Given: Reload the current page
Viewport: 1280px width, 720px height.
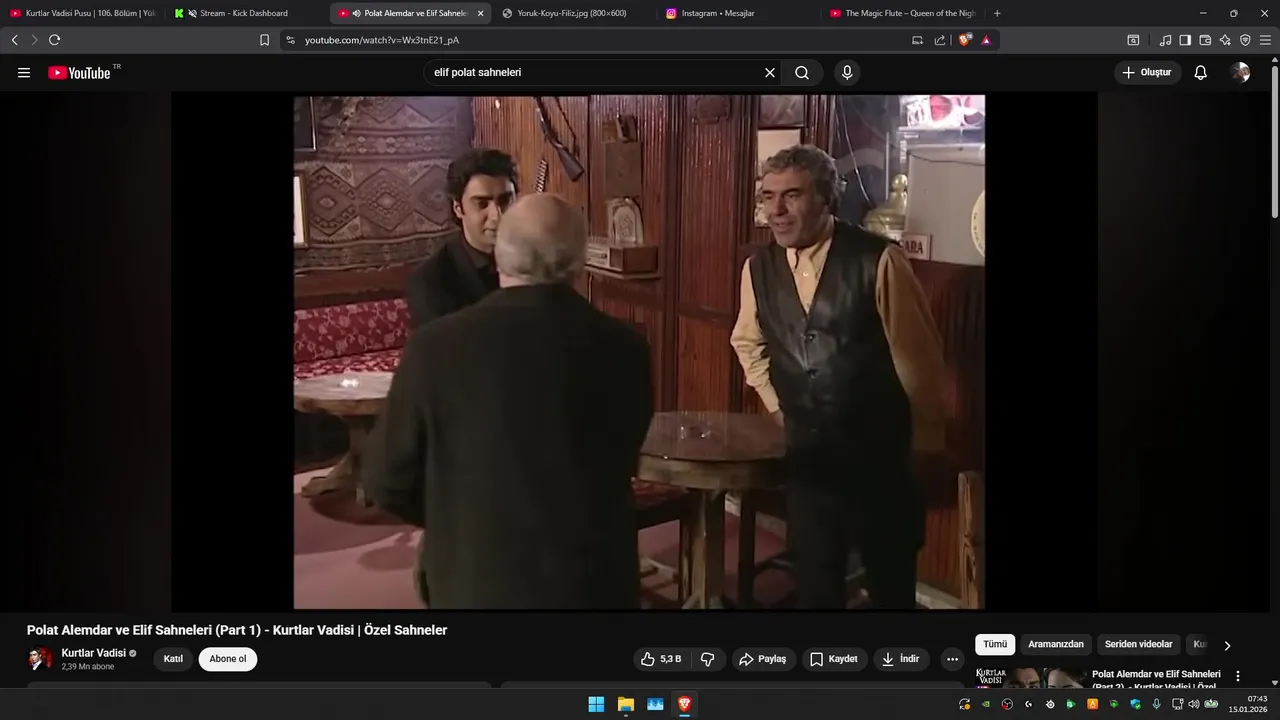Looking at the screenshot, I should coord(54,40).
